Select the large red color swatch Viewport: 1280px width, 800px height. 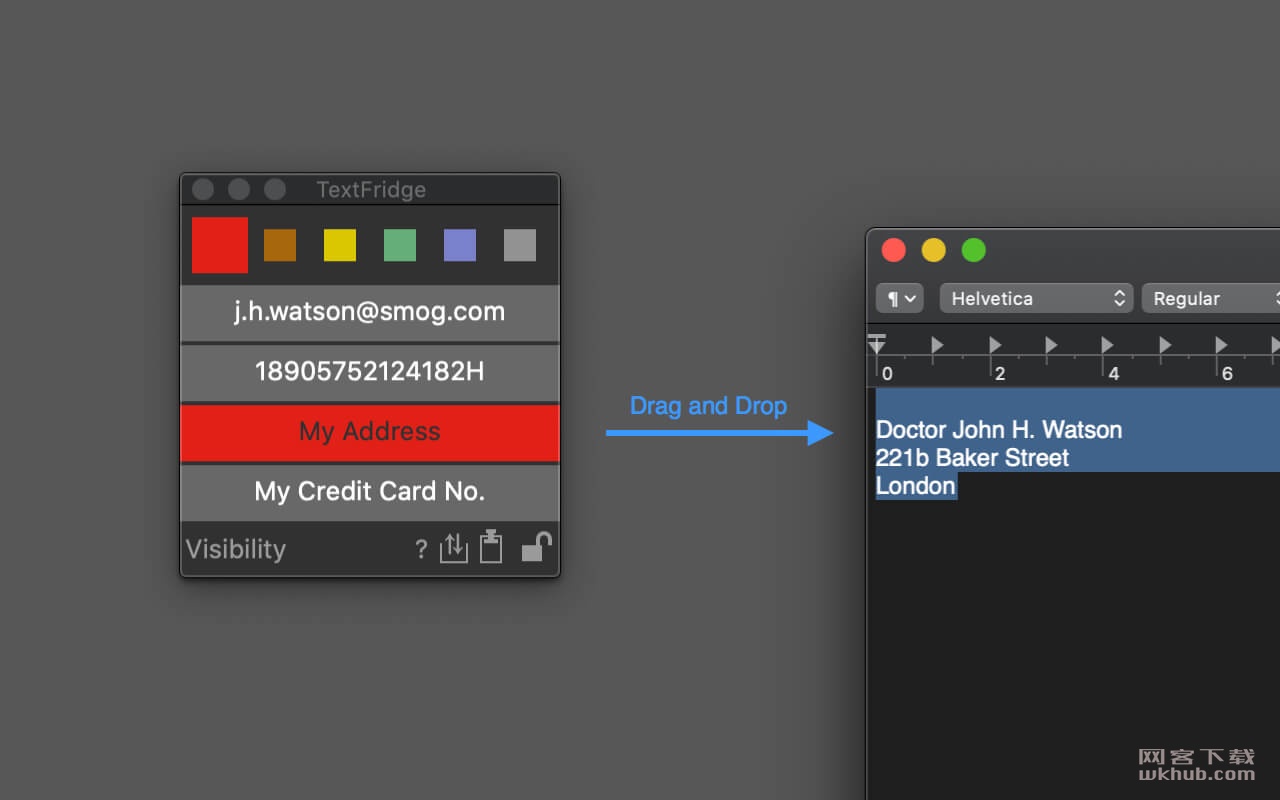pos(220,245)
